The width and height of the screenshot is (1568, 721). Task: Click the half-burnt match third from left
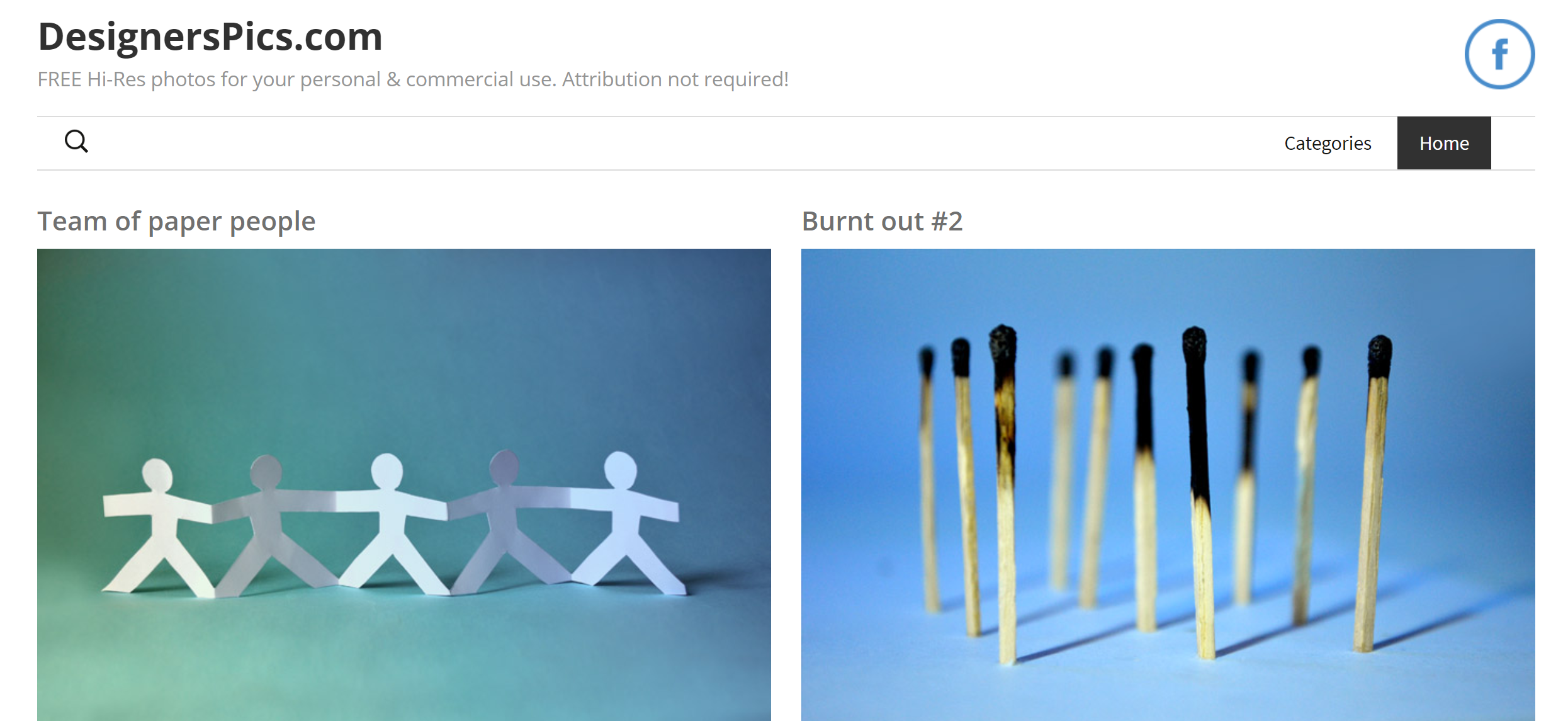coord(1005,494)
